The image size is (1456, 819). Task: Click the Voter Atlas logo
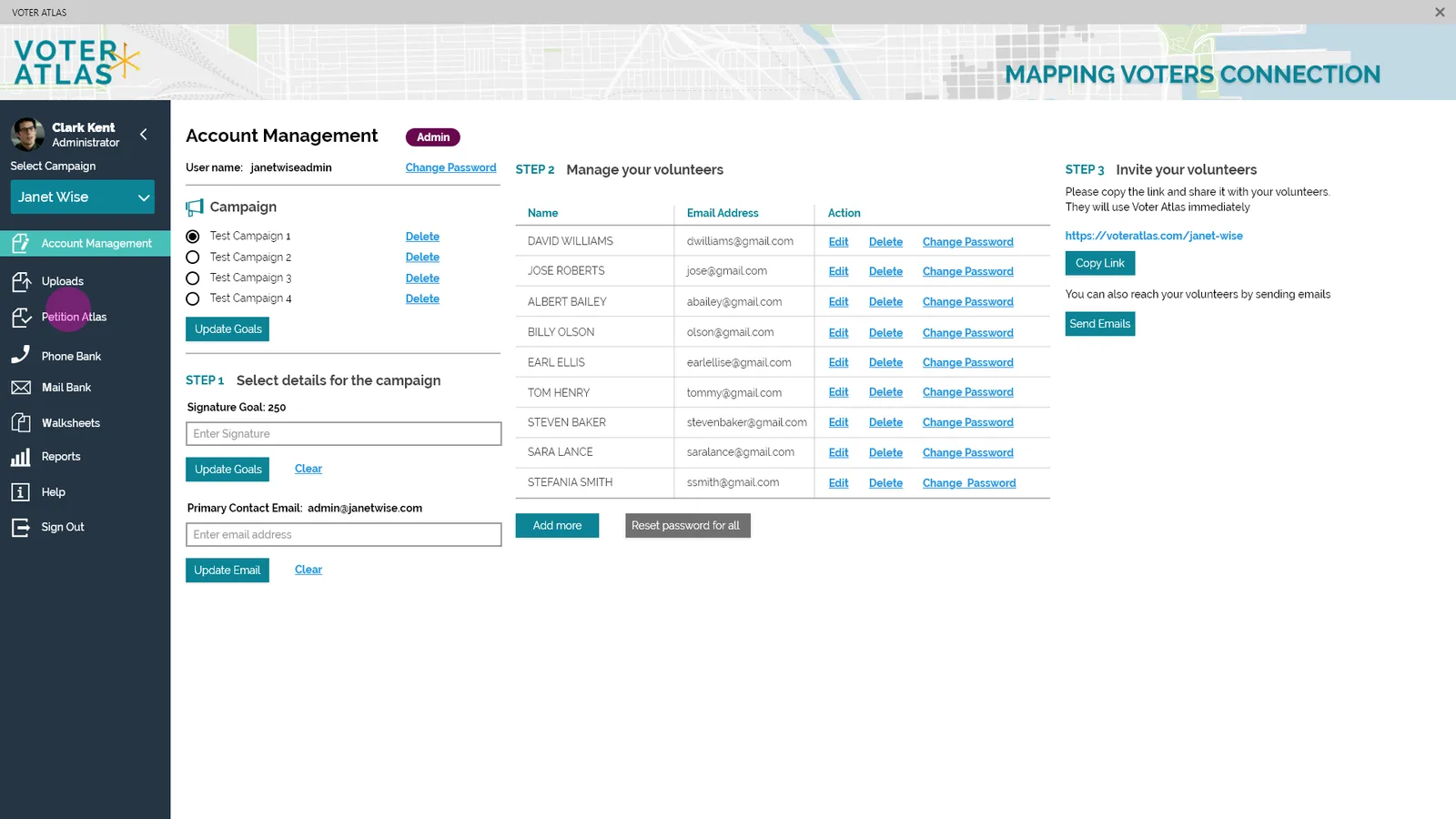point(77,62)
